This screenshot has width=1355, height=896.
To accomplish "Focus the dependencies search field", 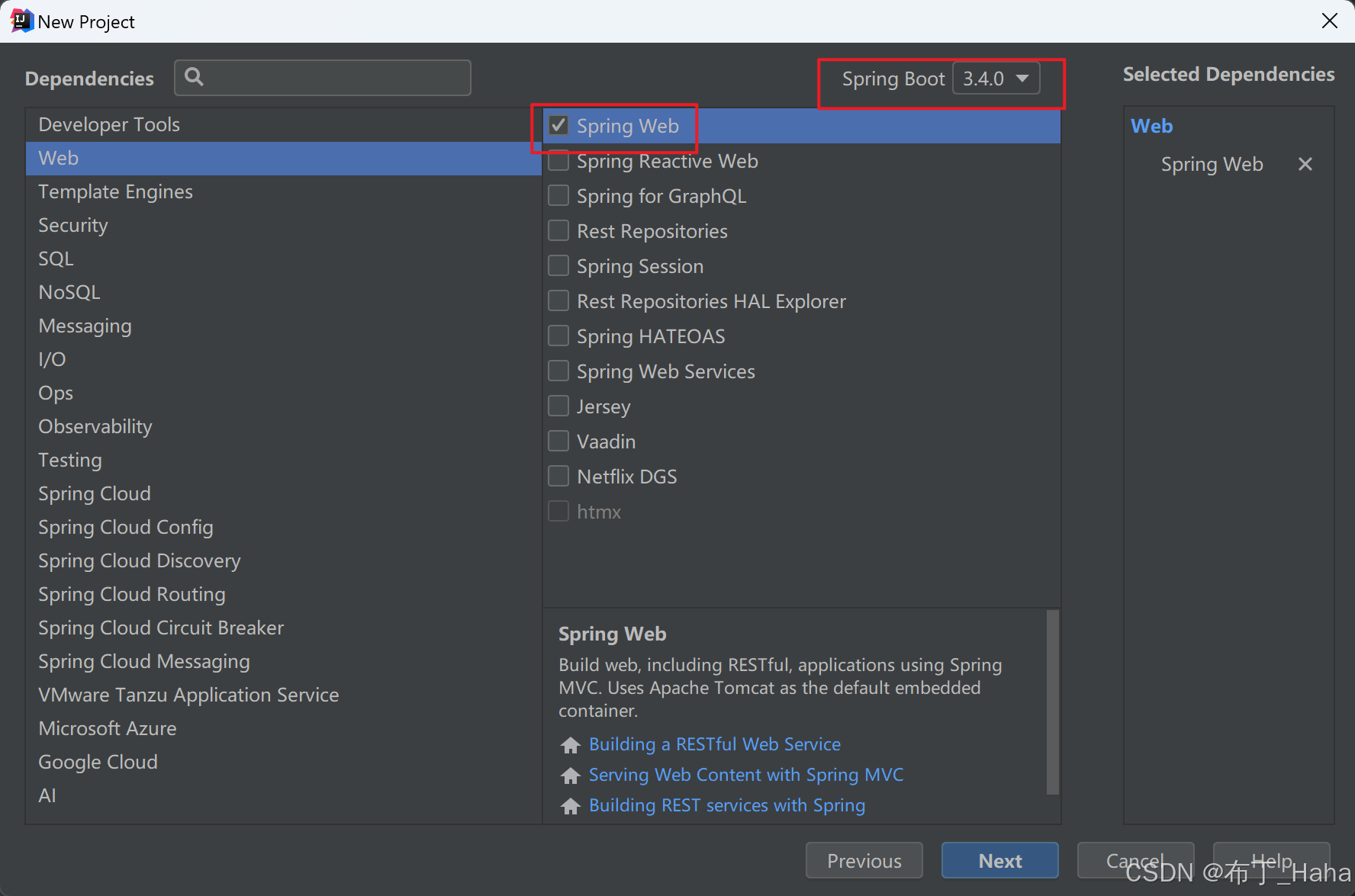I will [323, 78].
